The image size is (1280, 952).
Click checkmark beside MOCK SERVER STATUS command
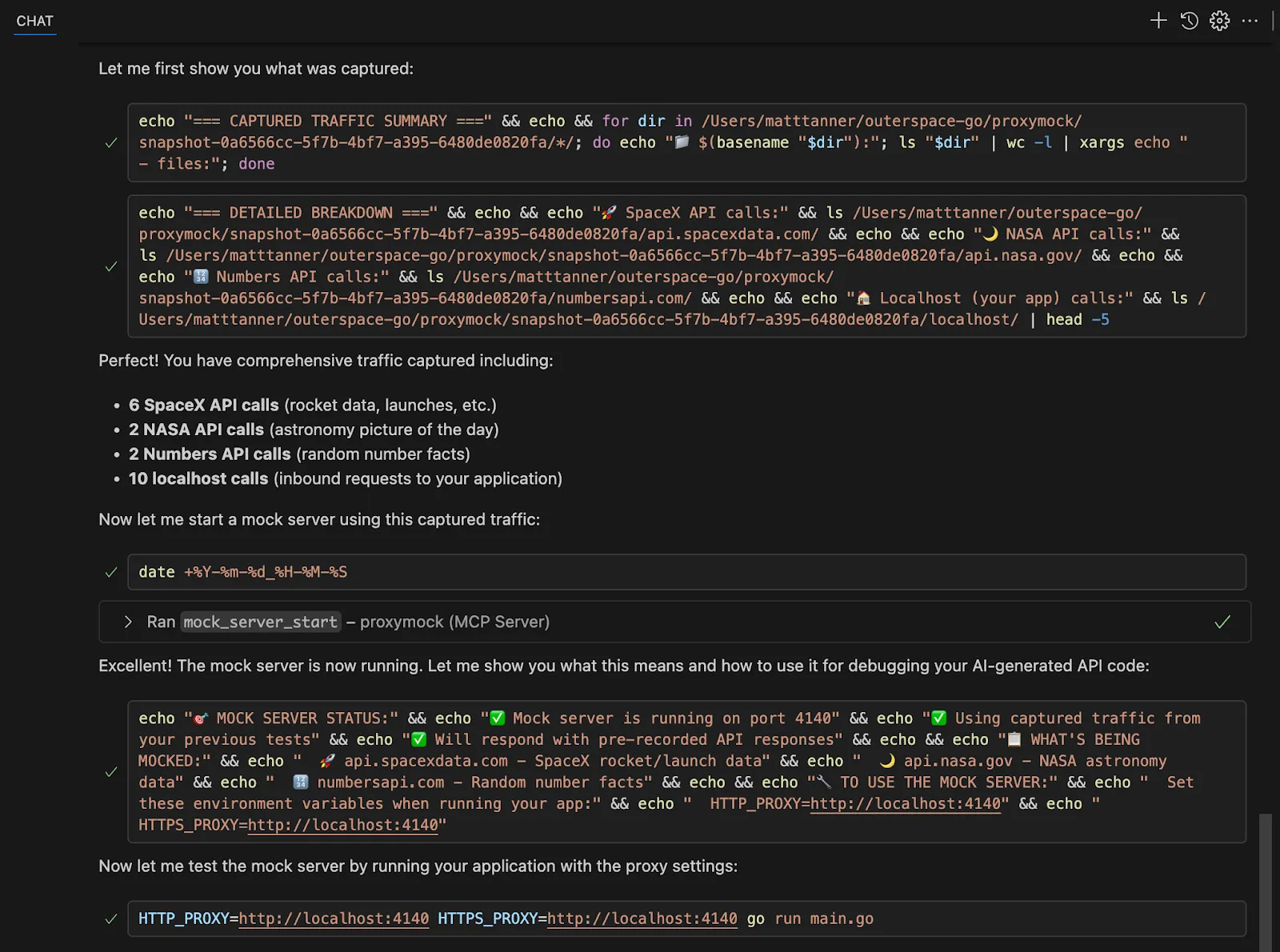(111, 772)
